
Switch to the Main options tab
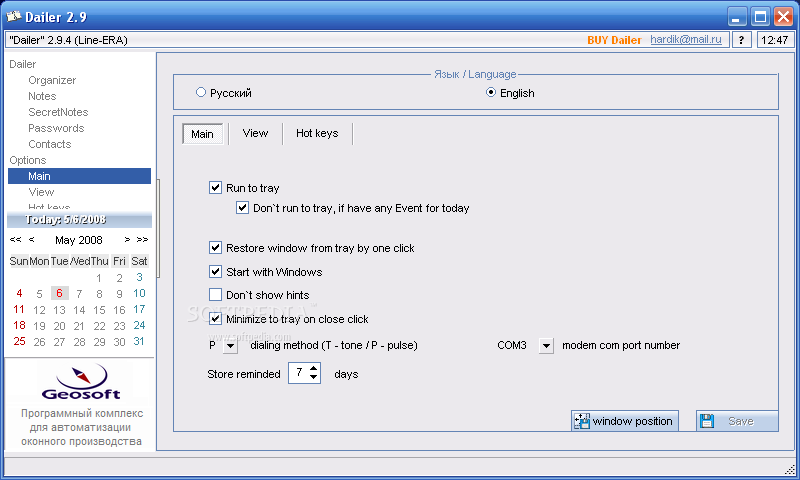203,134
